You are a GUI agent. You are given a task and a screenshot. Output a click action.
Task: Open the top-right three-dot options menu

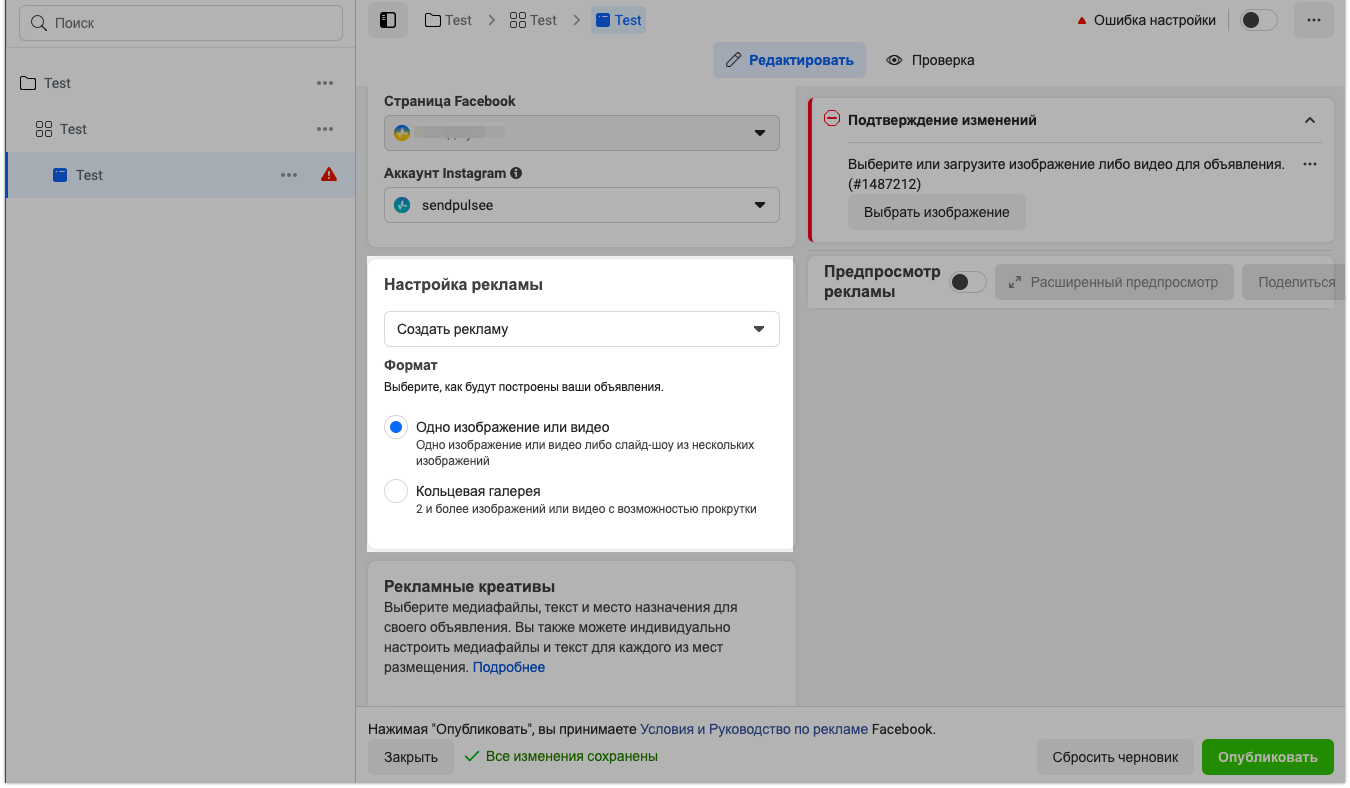coord(1314,20)
